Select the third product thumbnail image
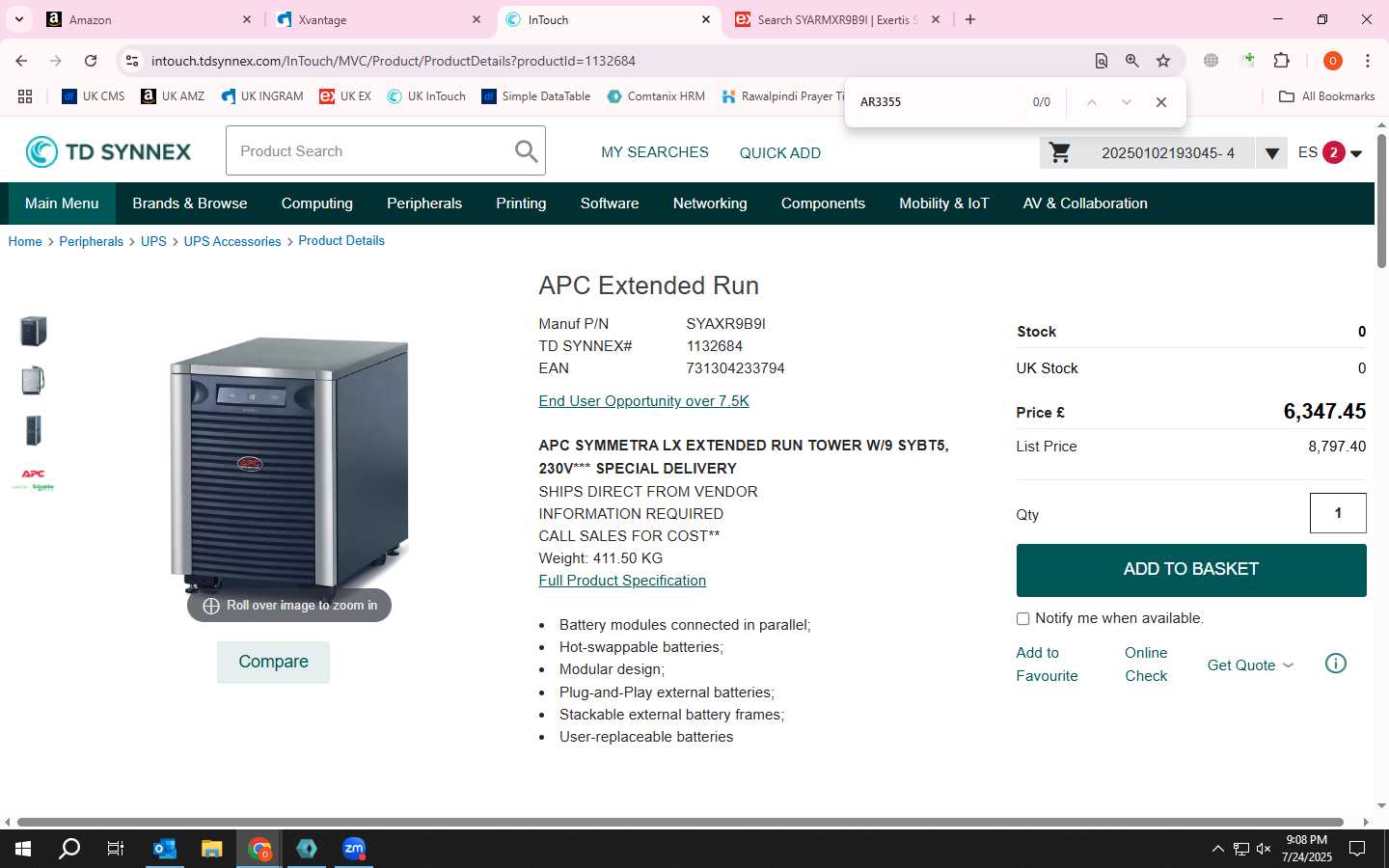Viewport: 1389px width, 868px height. click(x=34, y=431)
